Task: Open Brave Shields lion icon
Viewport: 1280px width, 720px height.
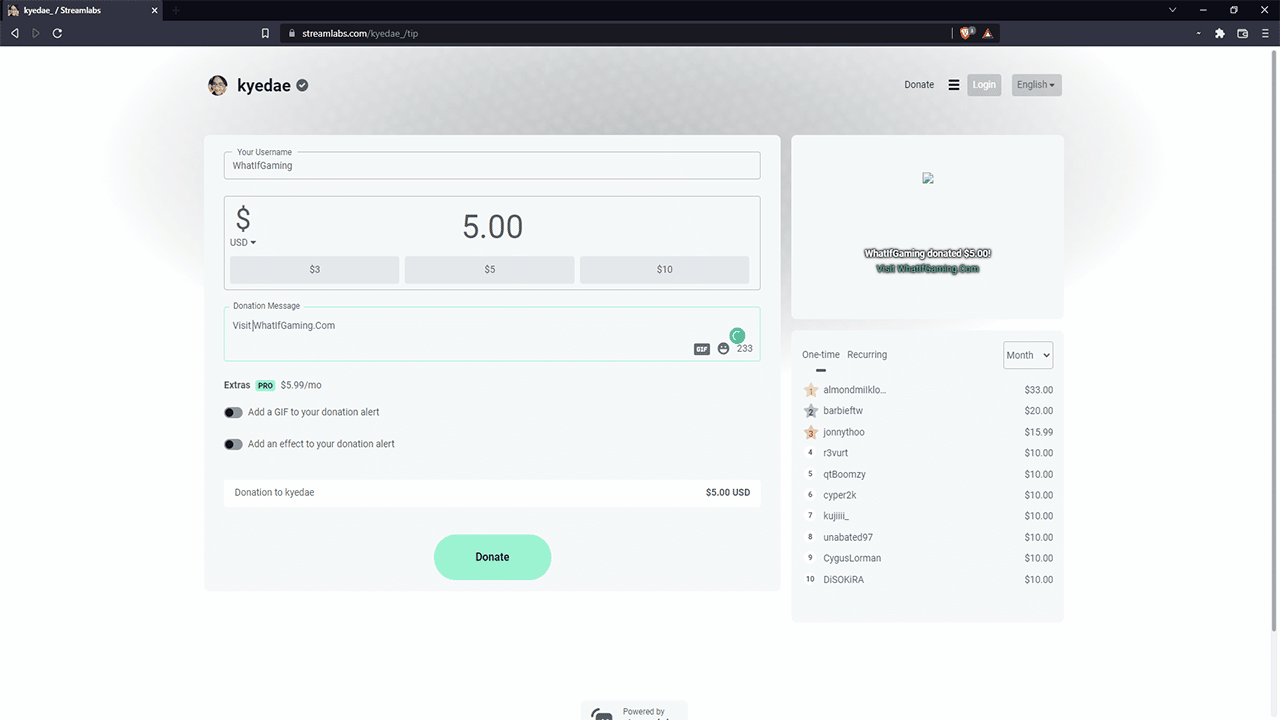Action: click(966, 33)
